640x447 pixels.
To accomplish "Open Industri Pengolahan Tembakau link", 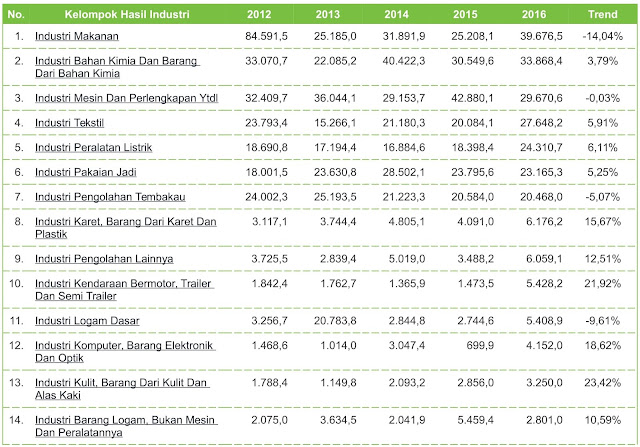I will [x=110, y=197].
